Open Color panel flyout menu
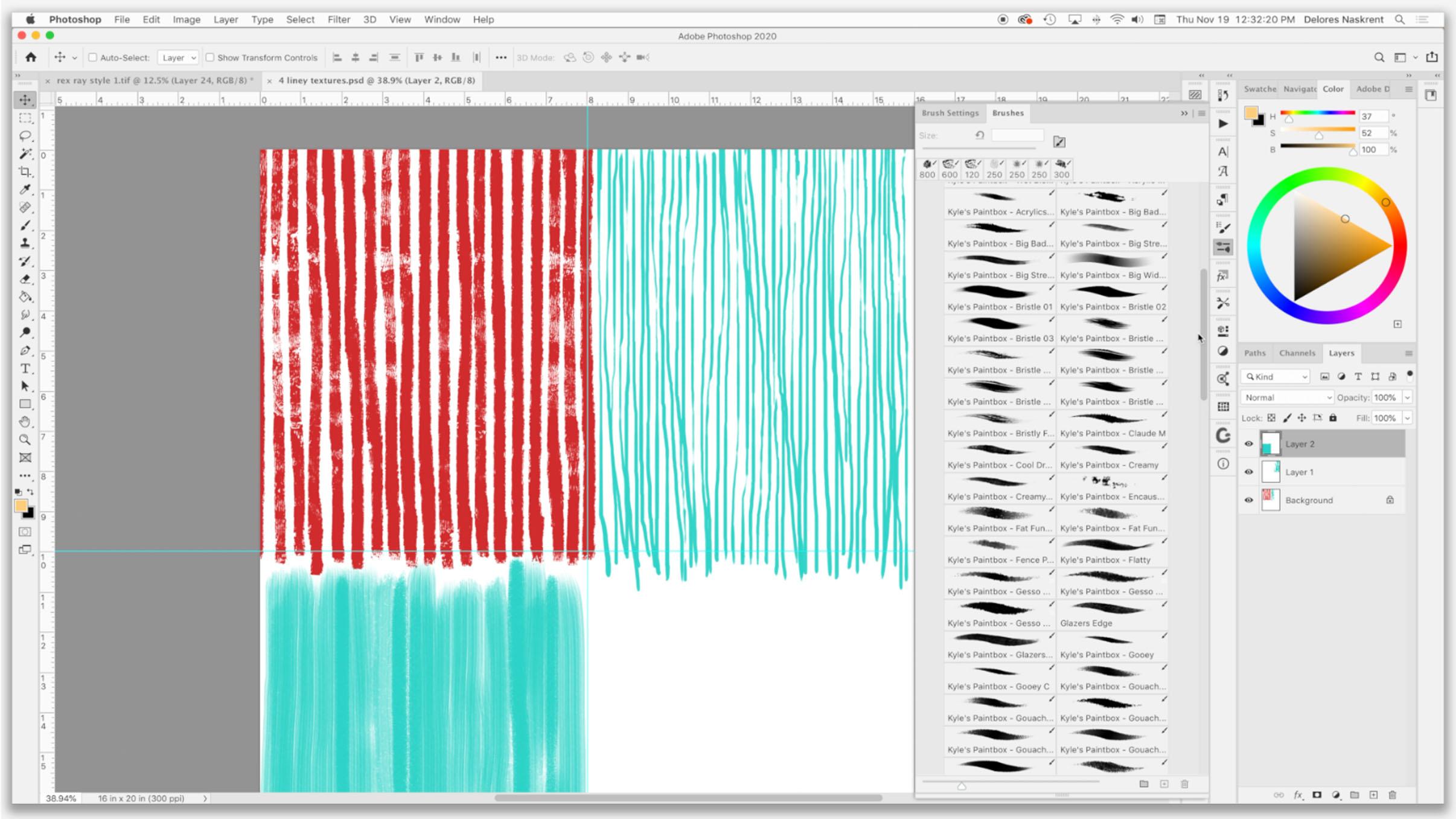 1408,89
